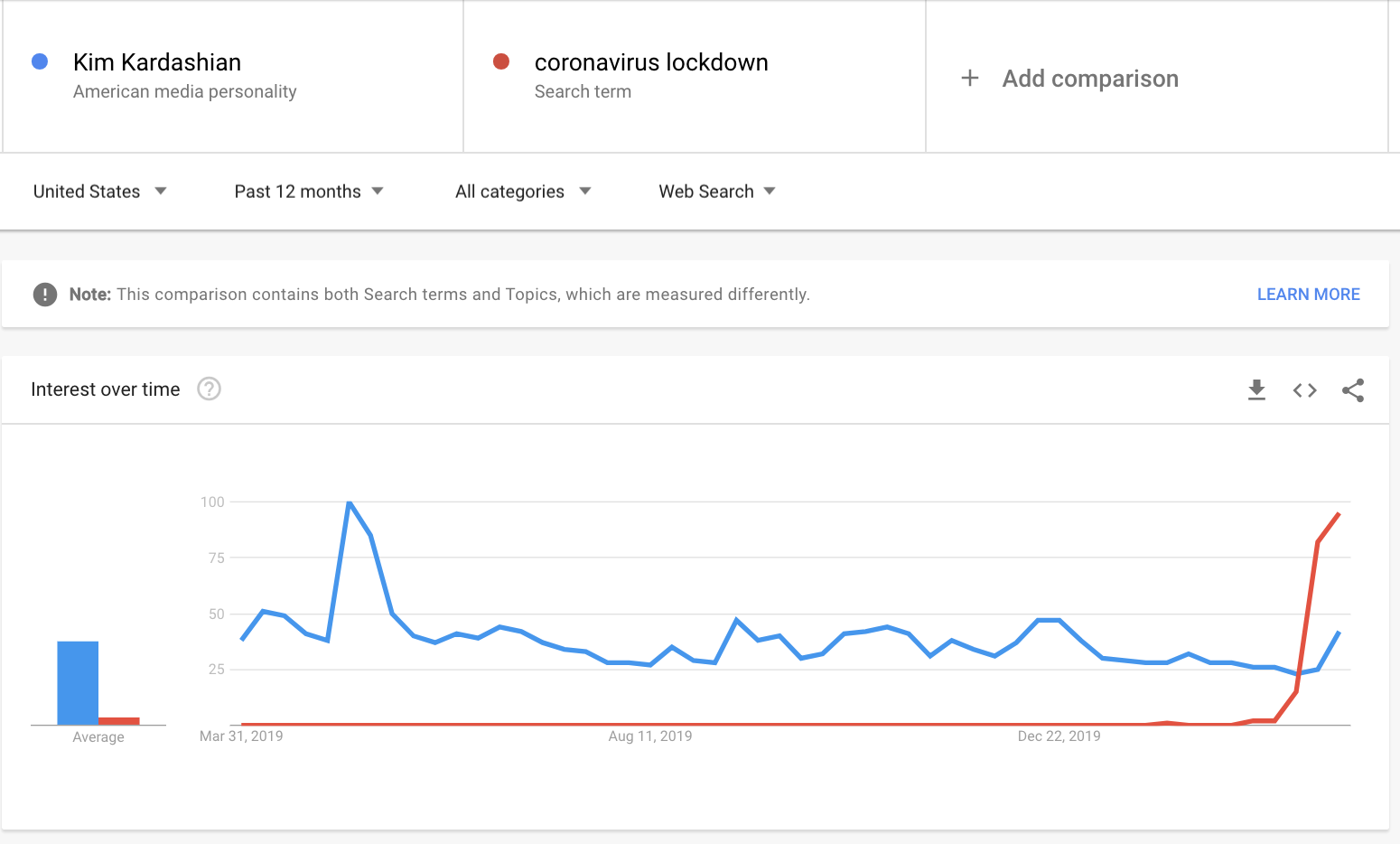Open the All categories dropdown

coord(522,192)
